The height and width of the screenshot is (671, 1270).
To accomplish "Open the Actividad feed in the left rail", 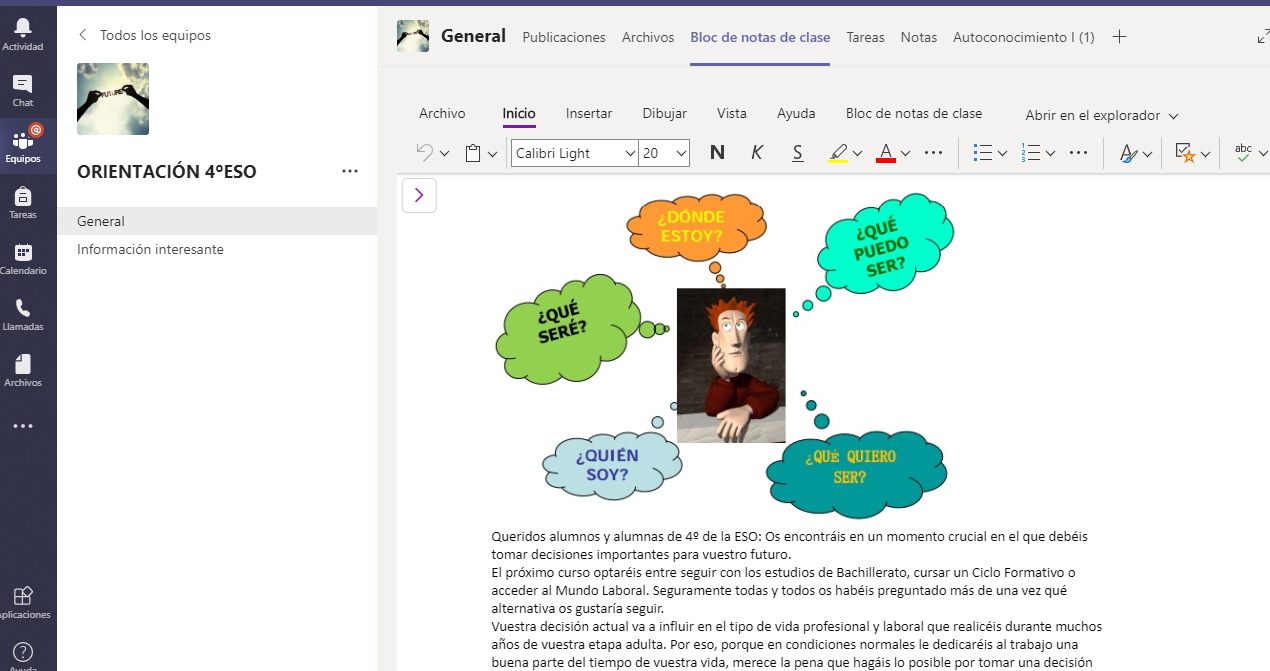I will (23, 34).
